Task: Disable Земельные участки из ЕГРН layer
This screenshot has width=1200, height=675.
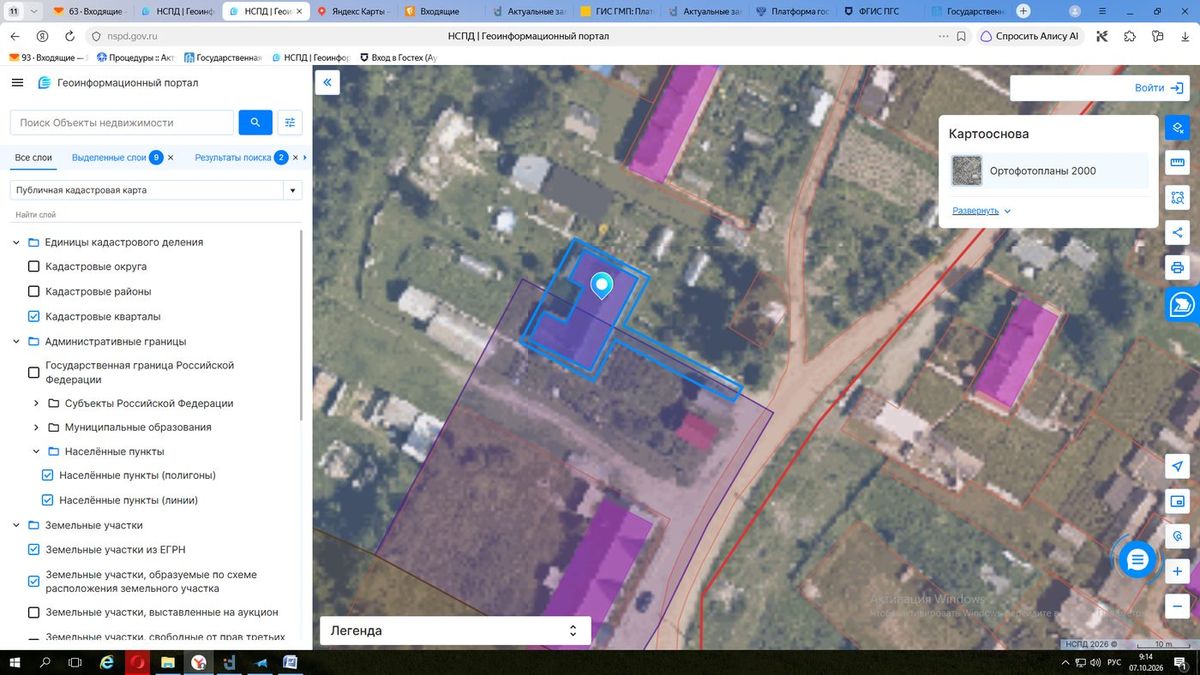Action: pyautogui.click(x=34, y=550)
